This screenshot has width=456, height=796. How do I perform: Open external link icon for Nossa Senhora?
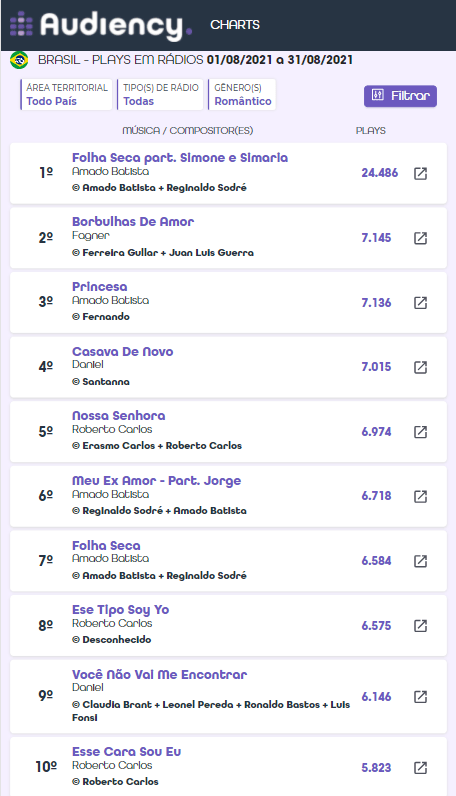point(420,432)
